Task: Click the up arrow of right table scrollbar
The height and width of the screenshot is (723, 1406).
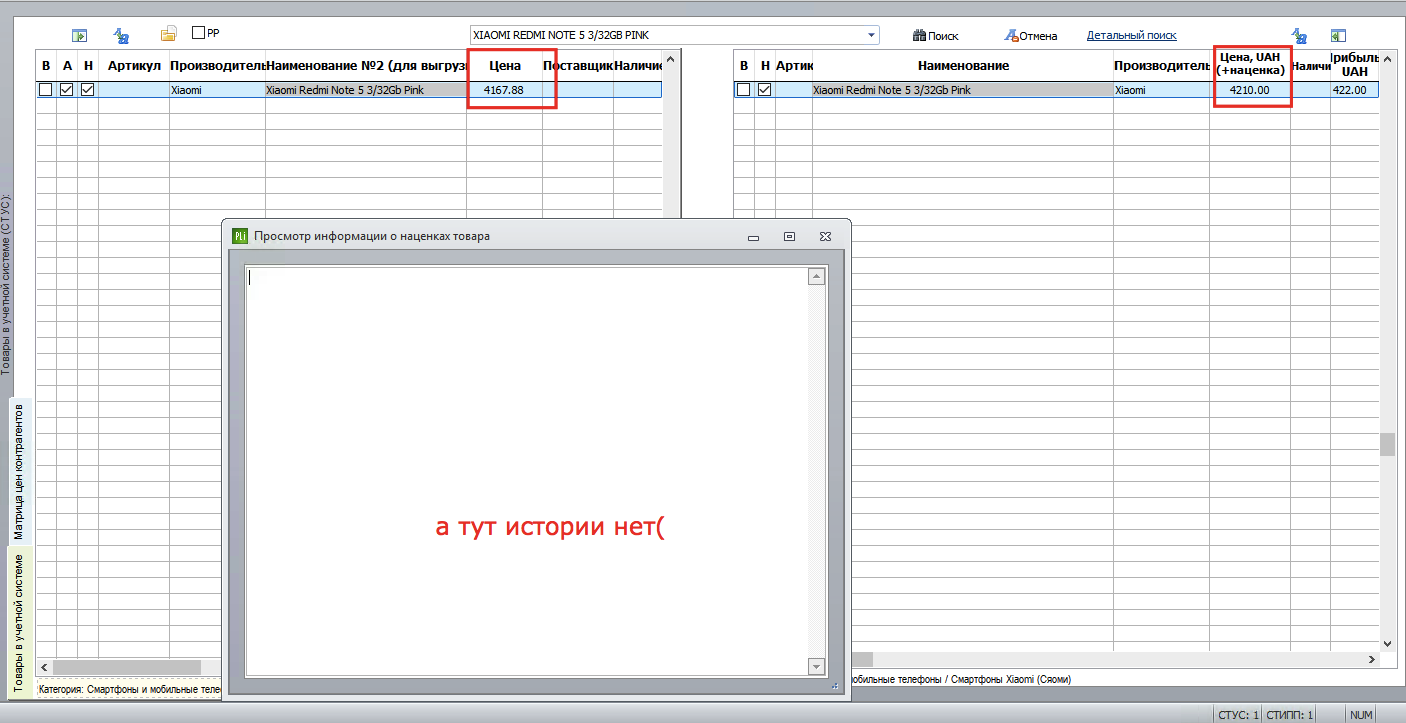Action: [1387, 60]
